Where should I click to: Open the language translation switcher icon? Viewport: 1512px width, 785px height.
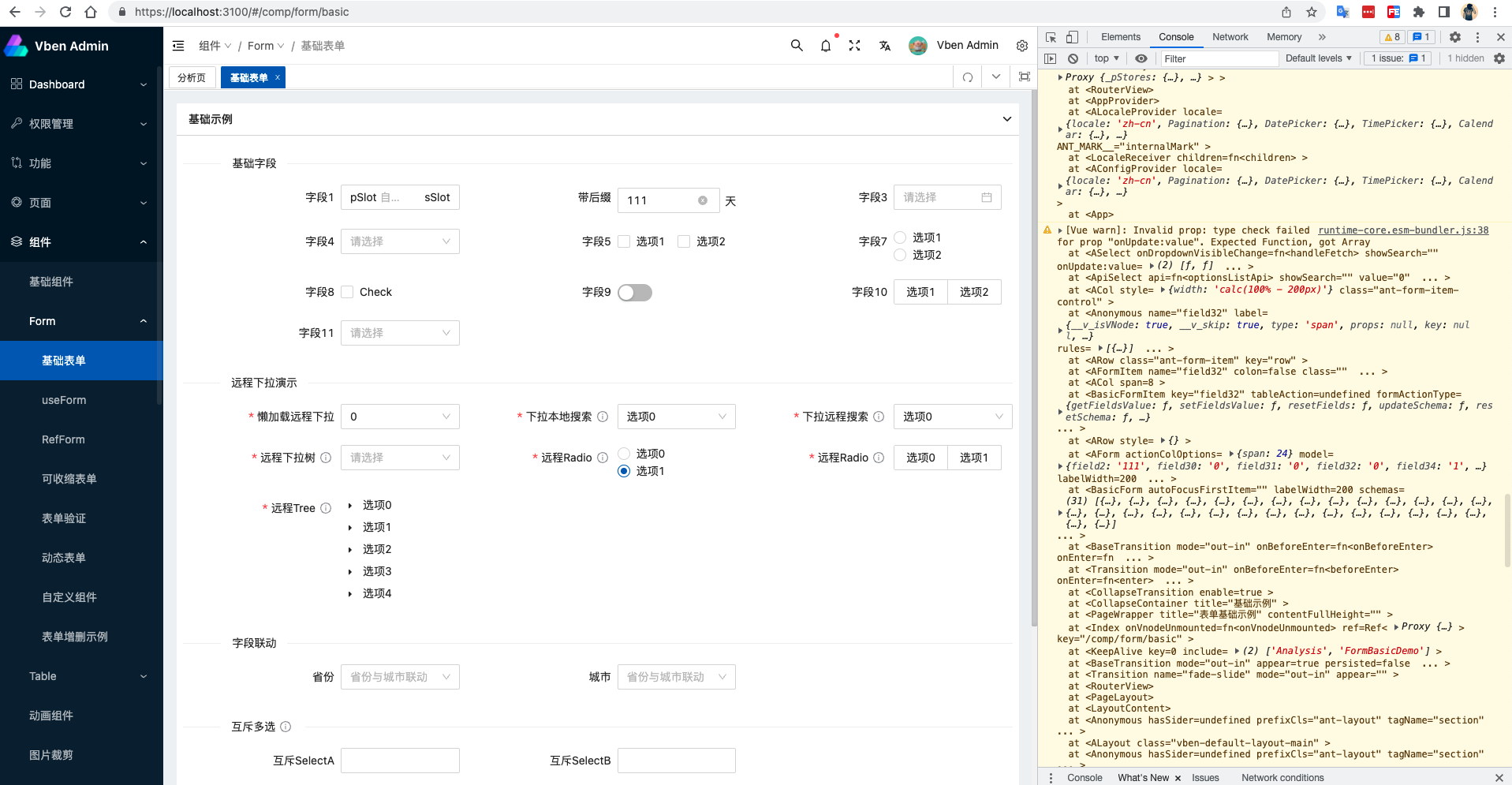tap(885, 46)
